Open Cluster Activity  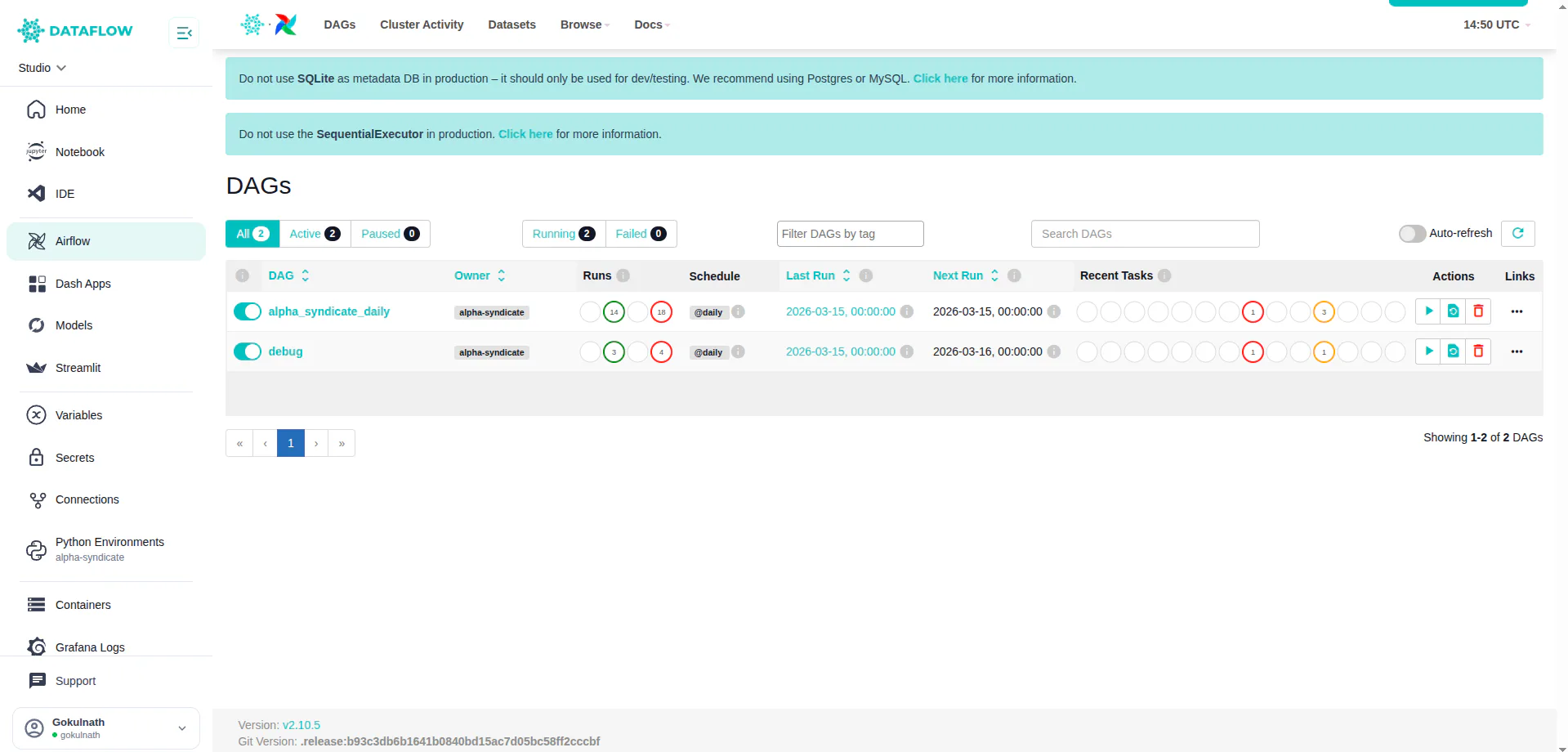[422, 25]
